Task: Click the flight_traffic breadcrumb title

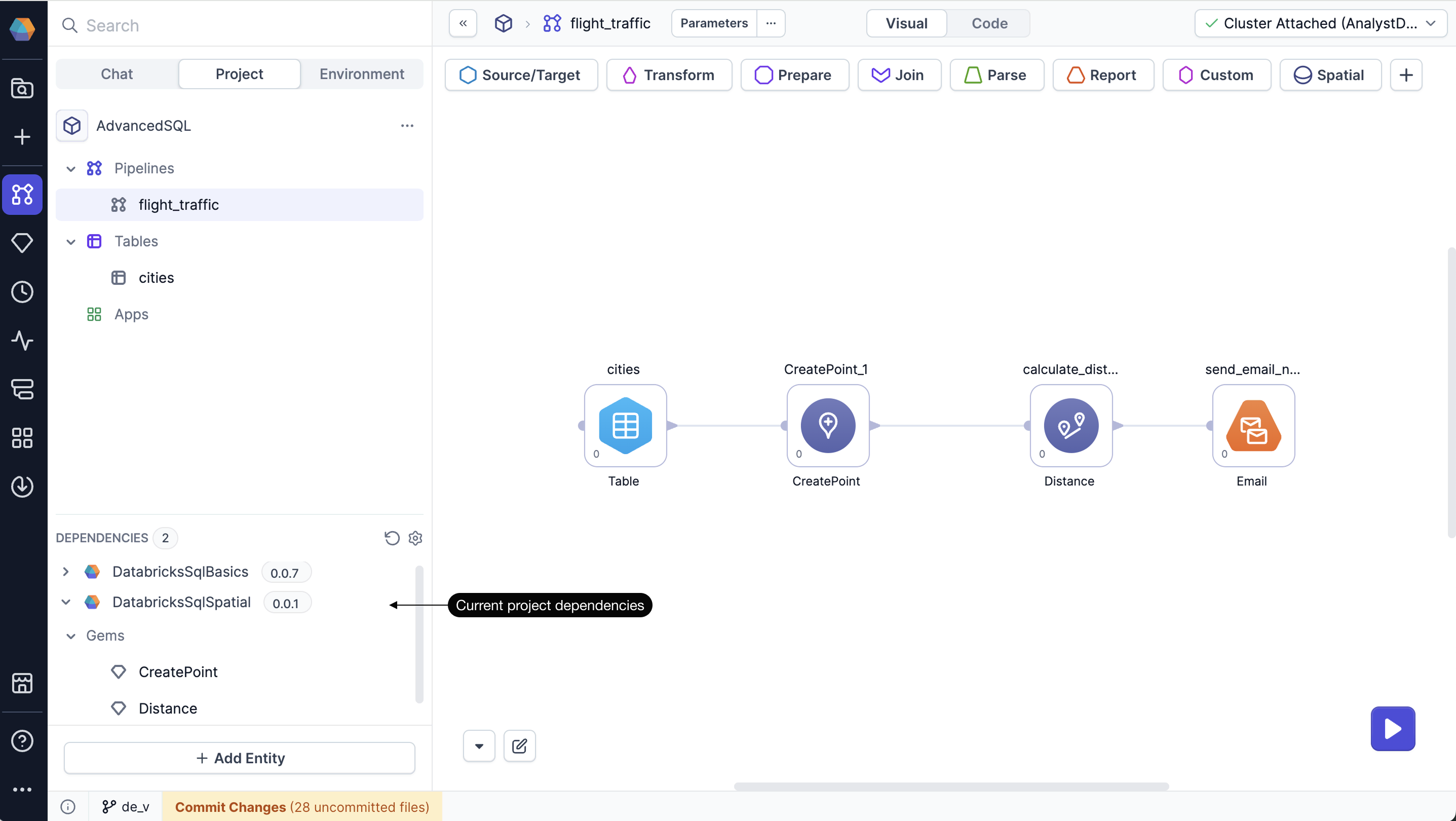Action: tap(610, 23)
